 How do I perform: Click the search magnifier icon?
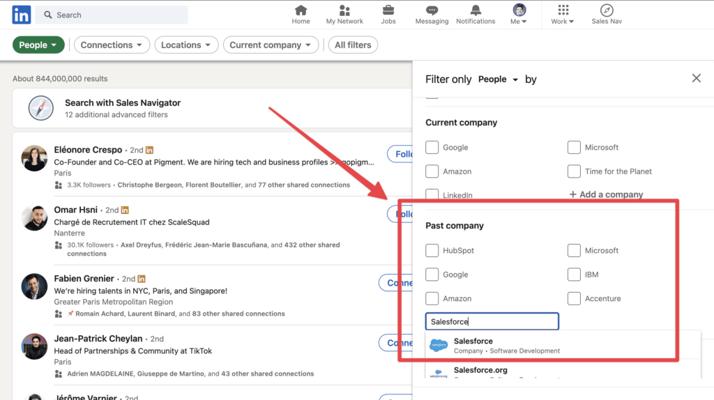click(47, 15)
